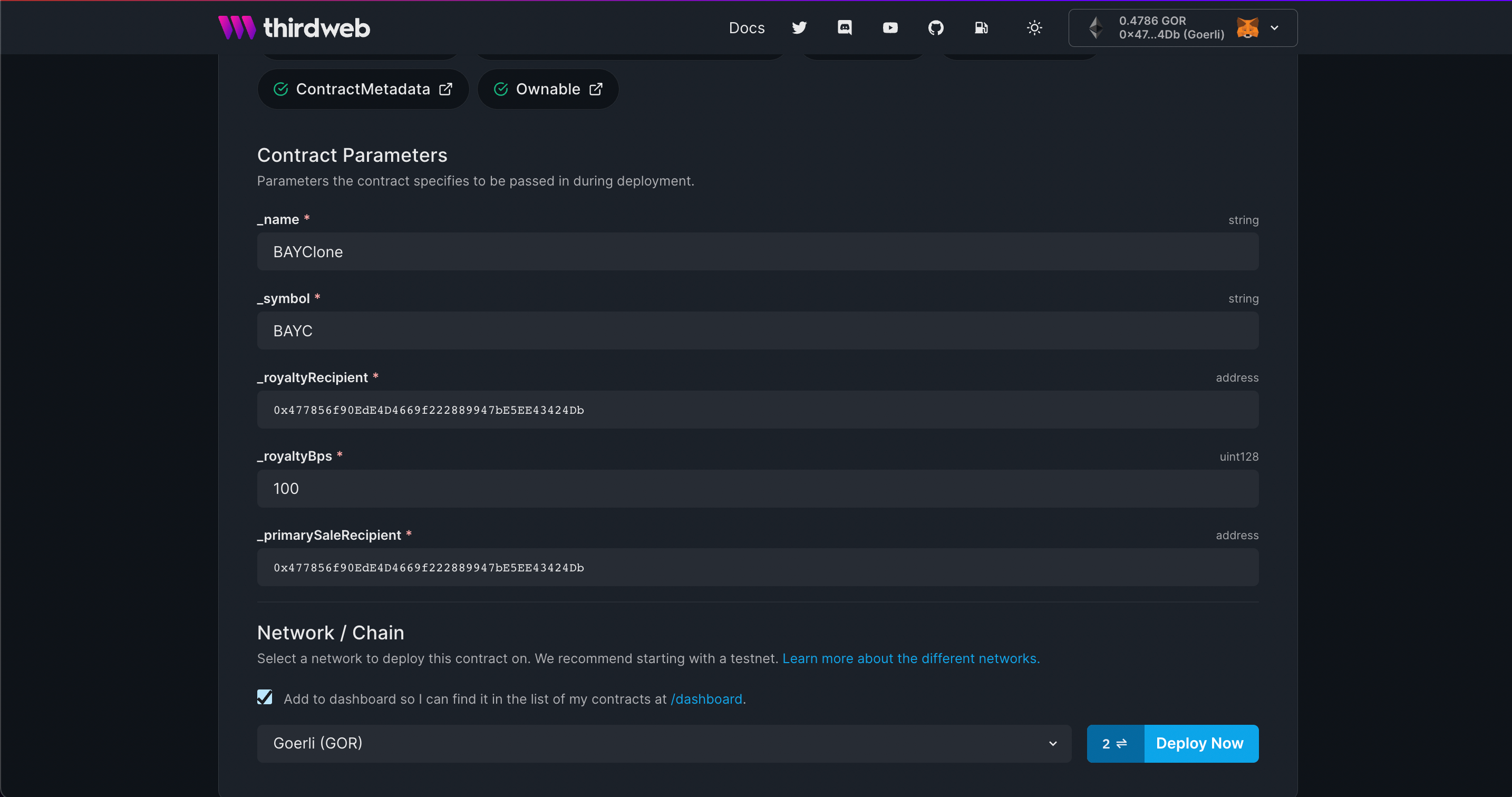Toggle light mode with the sun icon
1512x797 pixels.
1034,27
